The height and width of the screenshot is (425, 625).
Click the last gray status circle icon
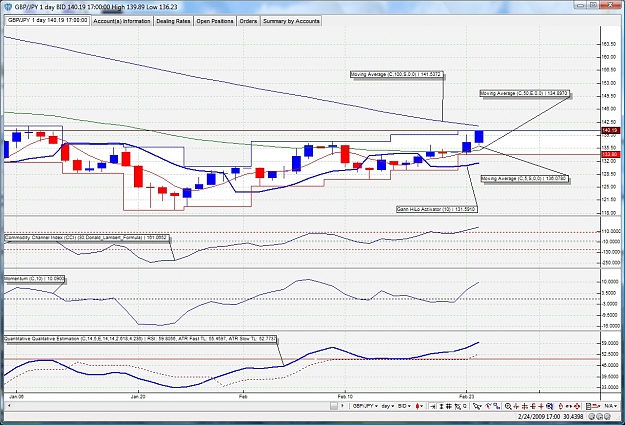click(607, 416)
